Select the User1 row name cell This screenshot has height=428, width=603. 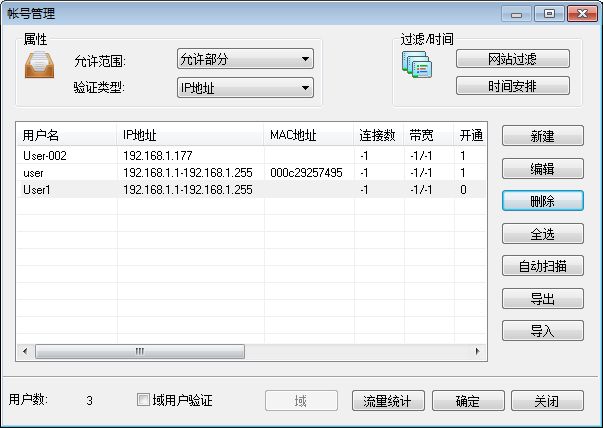(37, 190)
